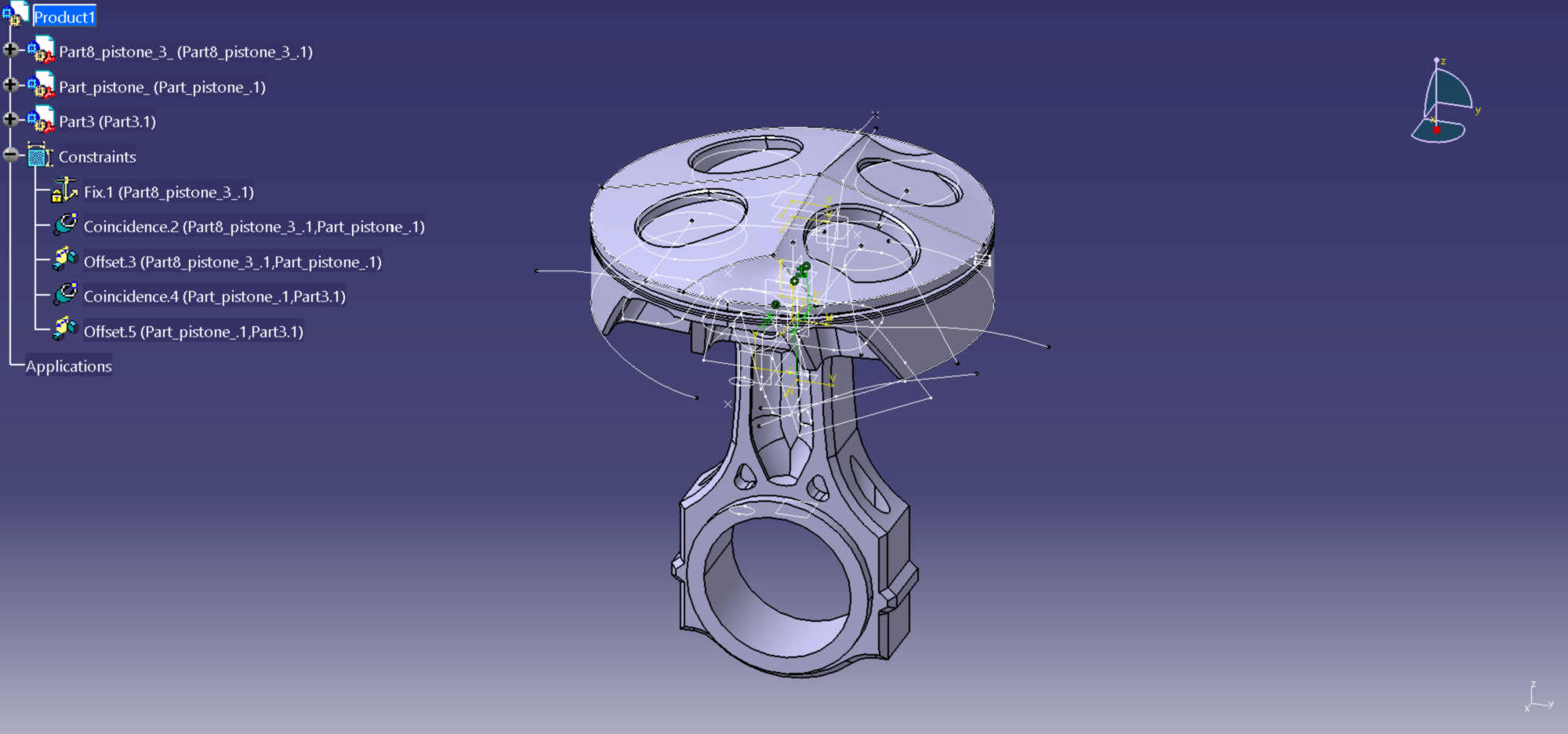Click the Product1 assembly icon
Image resolution: width=1568 pixels, height=734 pixels.
[x=15, y=13]
